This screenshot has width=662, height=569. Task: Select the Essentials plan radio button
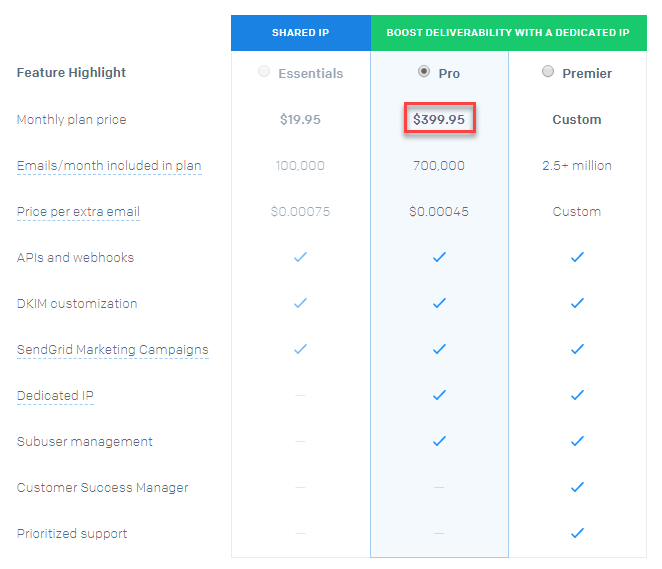coord(264,71)
